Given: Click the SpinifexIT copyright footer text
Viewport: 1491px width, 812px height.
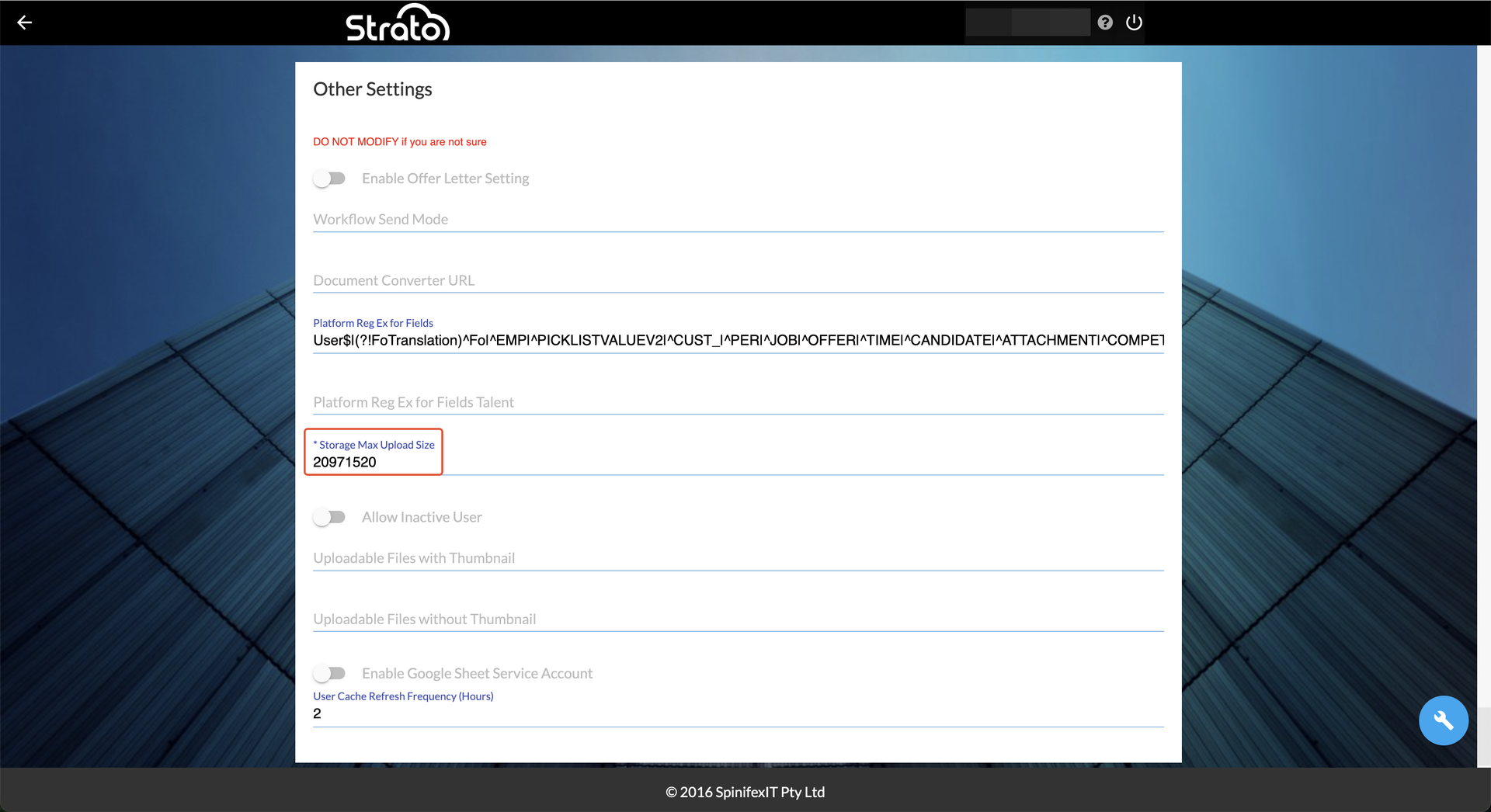Looking at the screenshot, I should pos(745,792).
